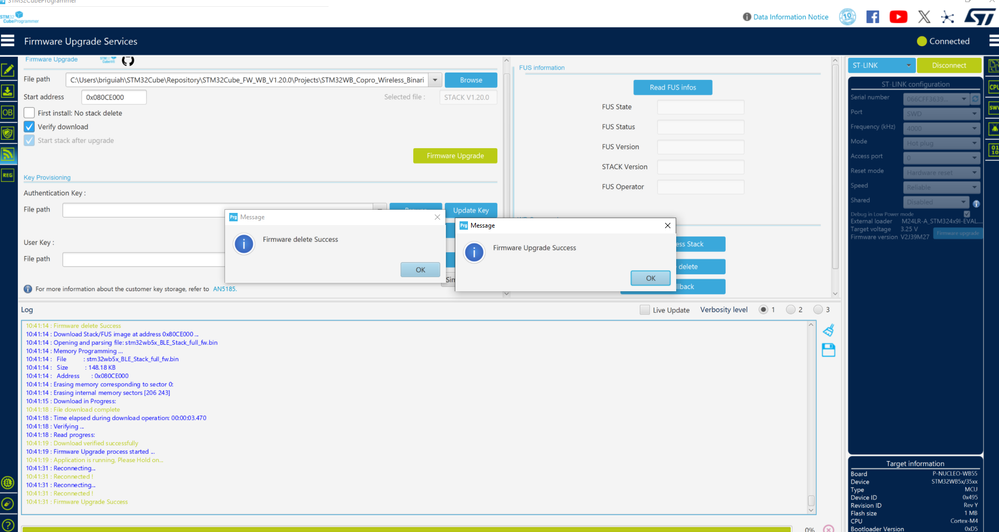
Task: Click the Update Key button
Action: tap(471, 210)
